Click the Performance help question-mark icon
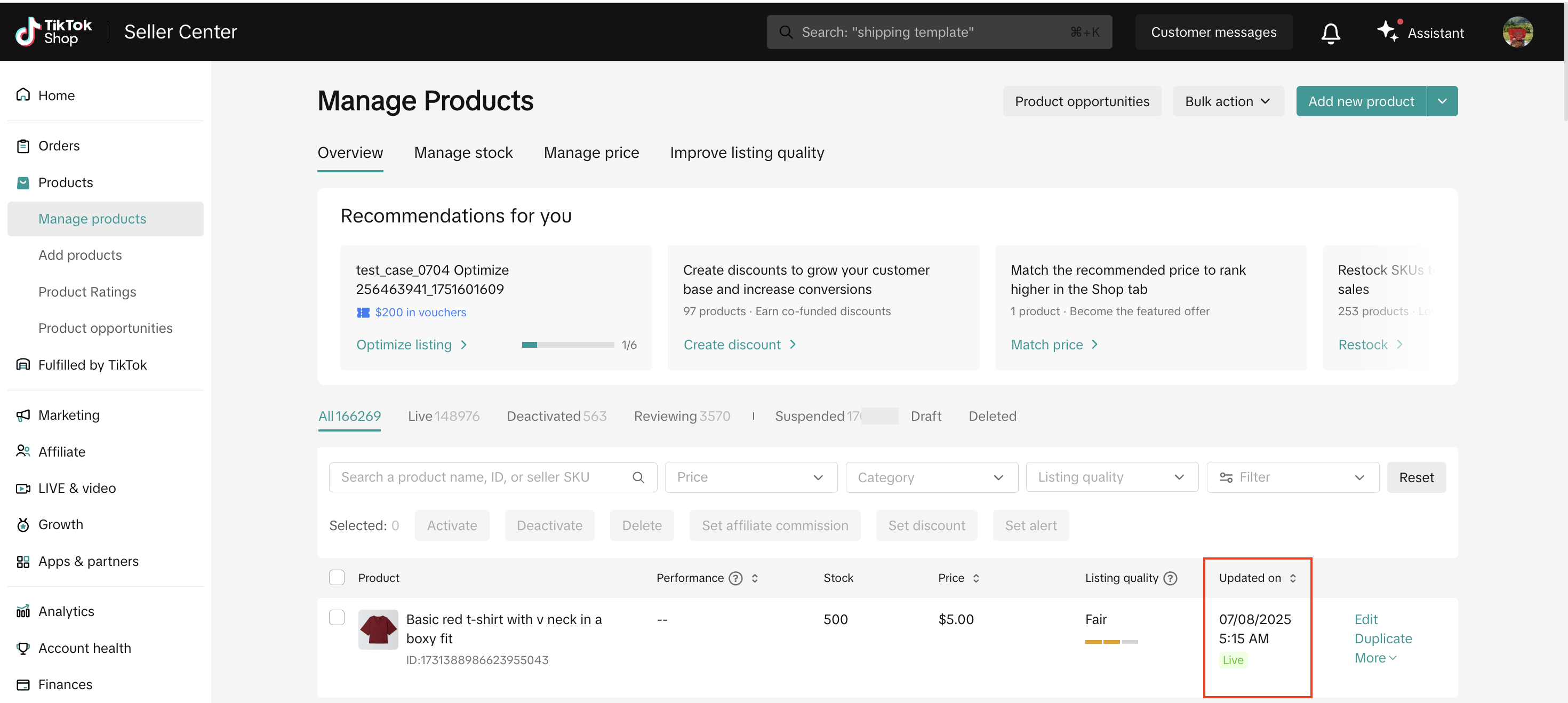 (x=735, y=578)
